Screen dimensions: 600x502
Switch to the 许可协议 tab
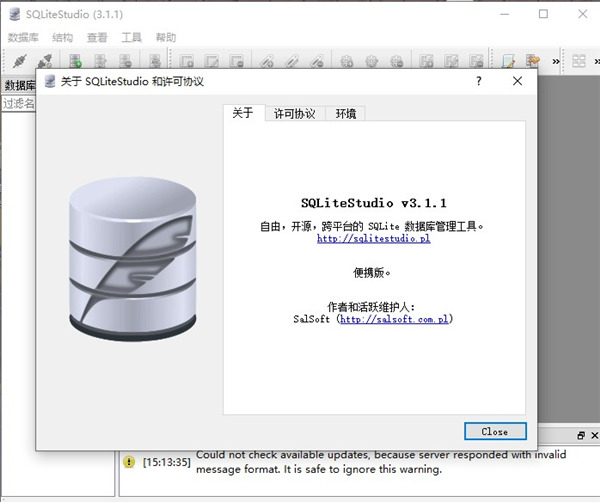pos(295,113)
